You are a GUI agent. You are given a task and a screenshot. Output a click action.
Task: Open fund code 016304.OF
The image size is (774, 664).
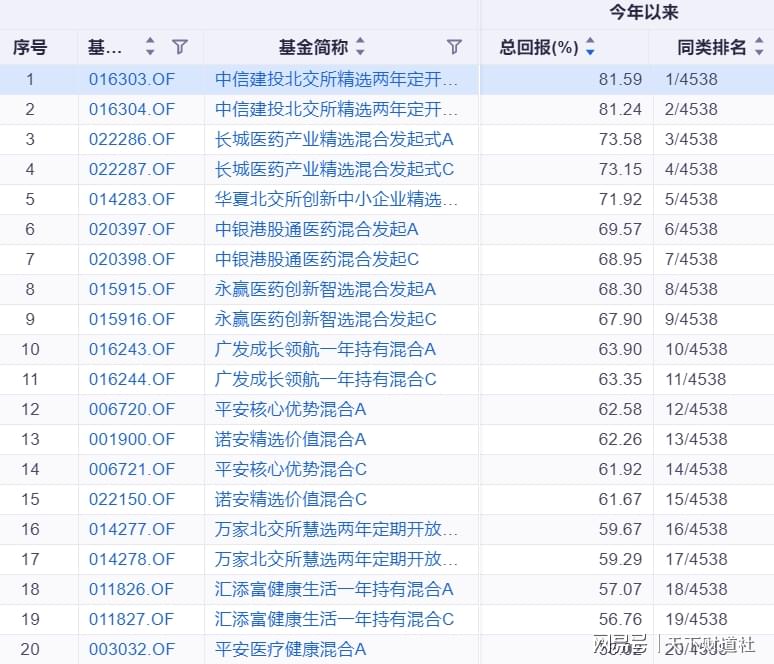132,109
